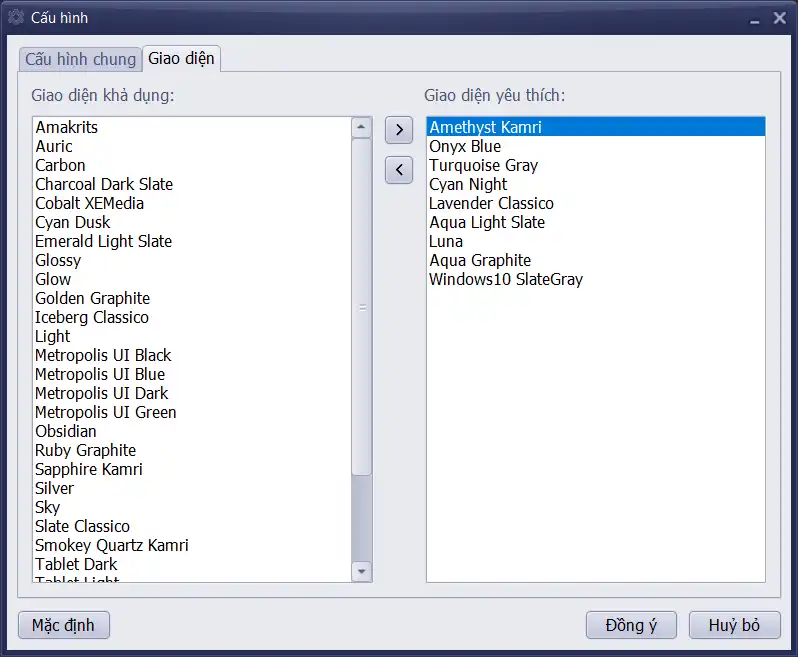Click the scrollbar down arrow of the available themes list

tap(361, 572)
